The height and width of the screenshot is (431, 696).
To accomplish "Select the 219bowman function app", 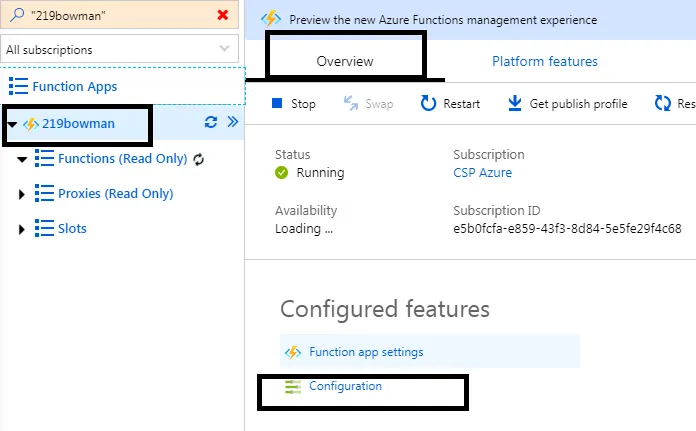I will pos(79,123).
